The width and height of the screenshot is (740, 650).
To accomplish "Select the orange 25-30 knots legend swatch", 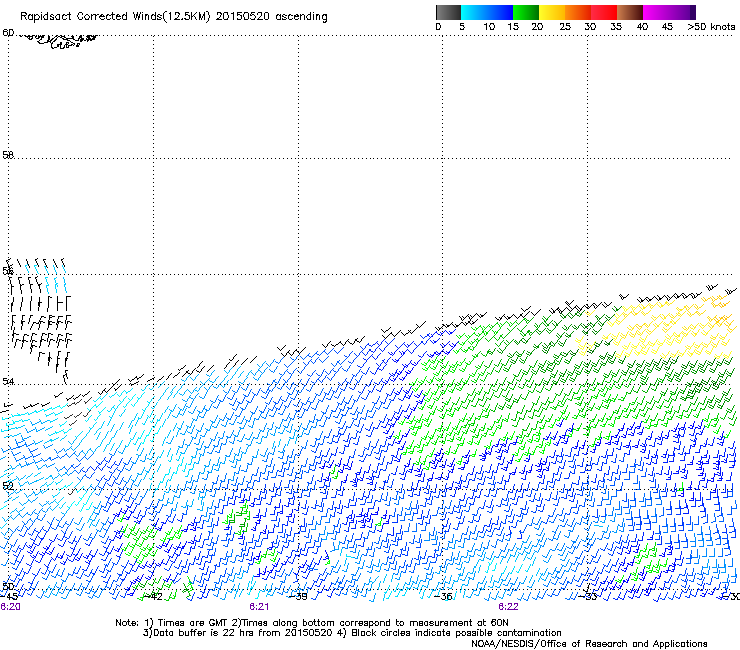I will coord(578,12).
